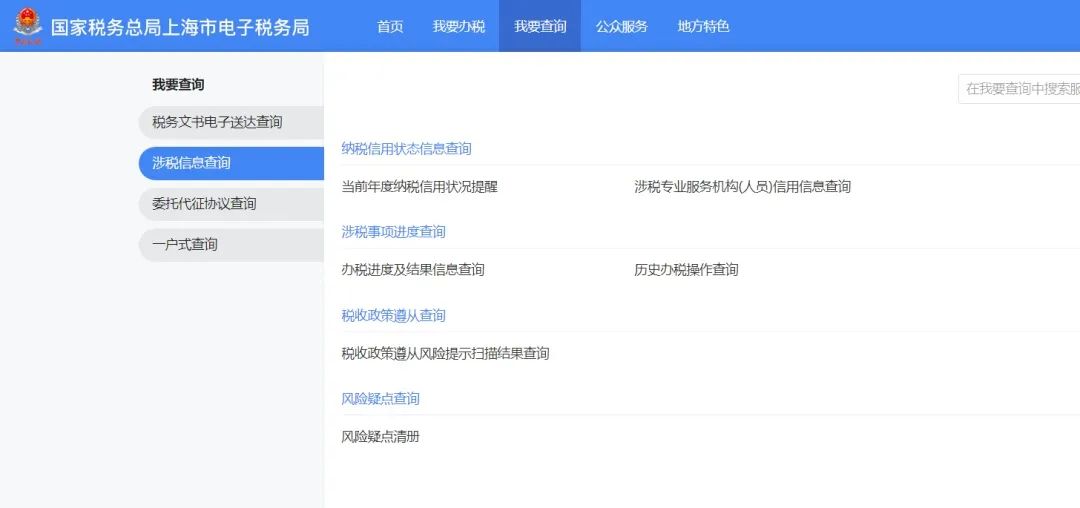Click the 风险疑点清册 link
Screen dimensions: 1080x508
380,437
